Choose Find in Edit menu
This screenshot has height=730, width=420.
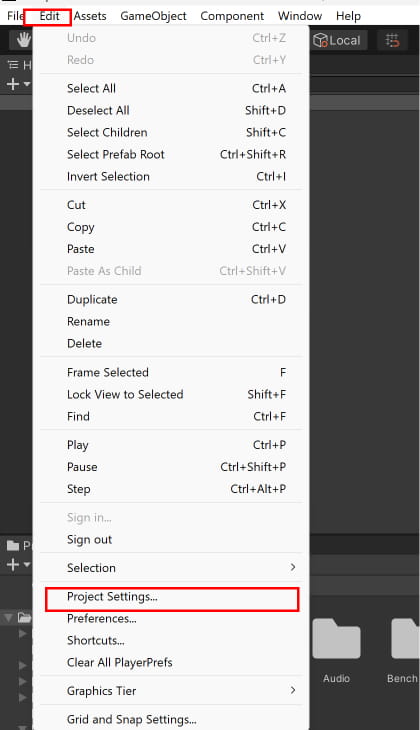pos(170,416)
